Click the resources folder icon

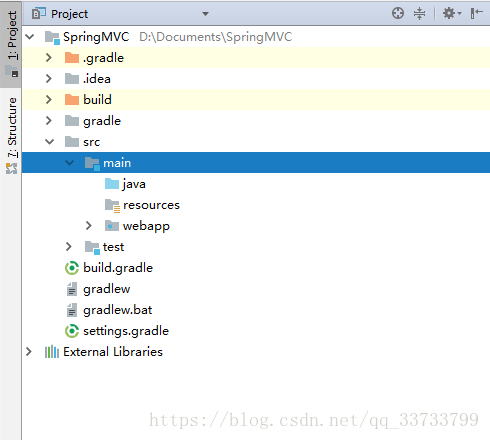(112, 205)
